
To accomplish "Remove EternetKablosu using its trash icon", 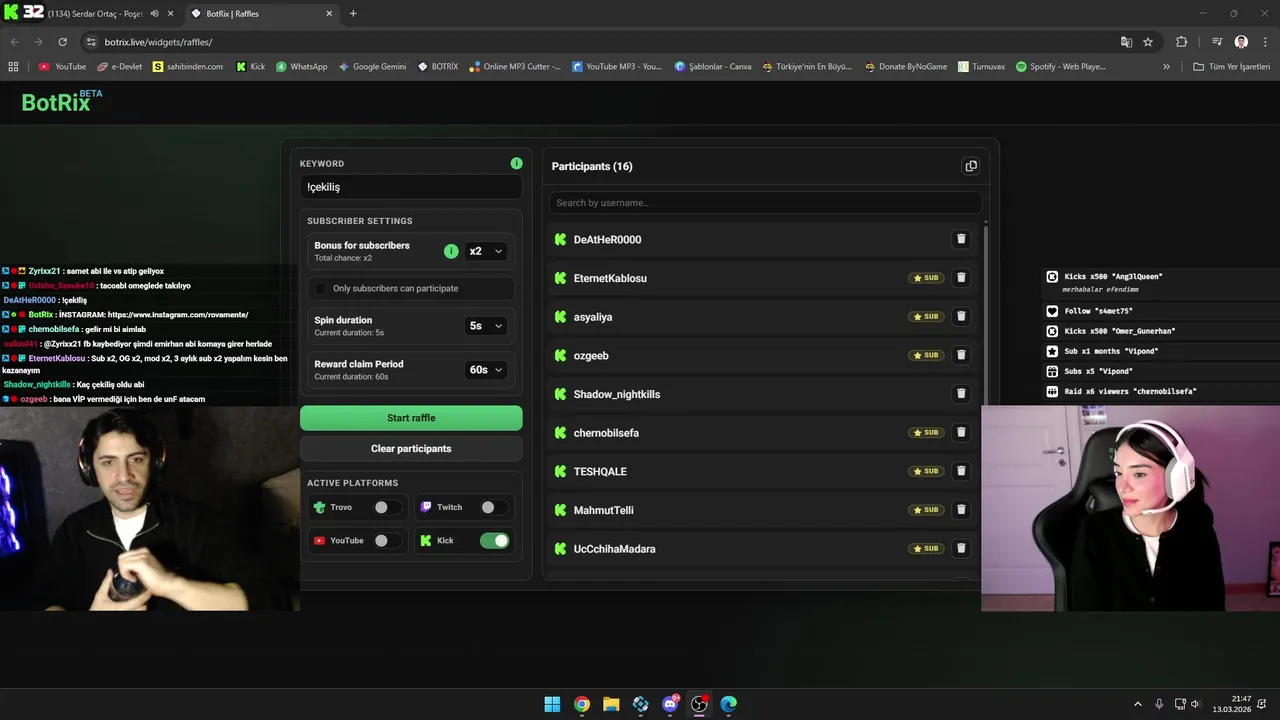I will pos(961,278).
